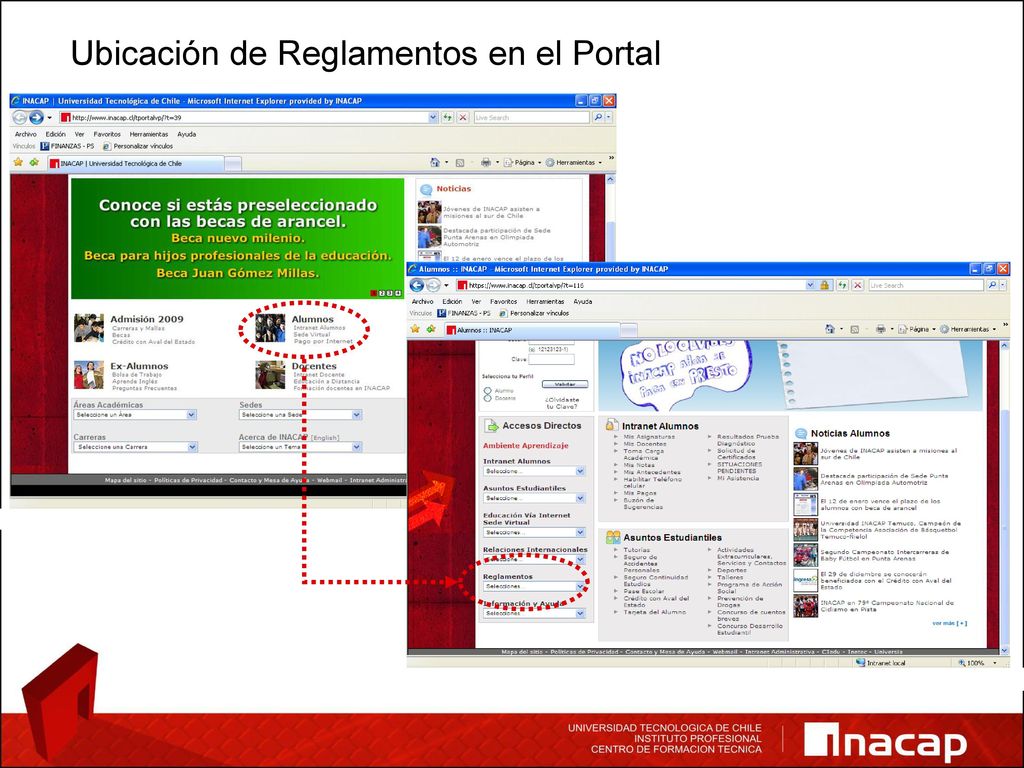Click Print icon in the Alumnos window toolbar
The image size is (1024, 768).
(880, 329)
